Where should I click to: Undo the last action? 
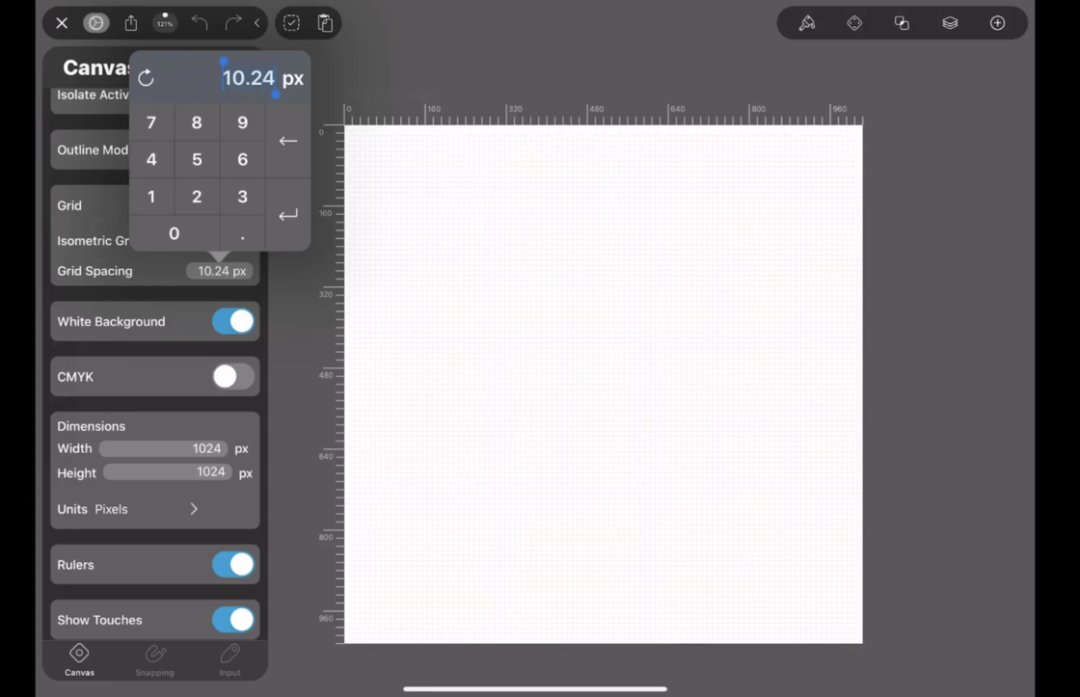point(199,23)
